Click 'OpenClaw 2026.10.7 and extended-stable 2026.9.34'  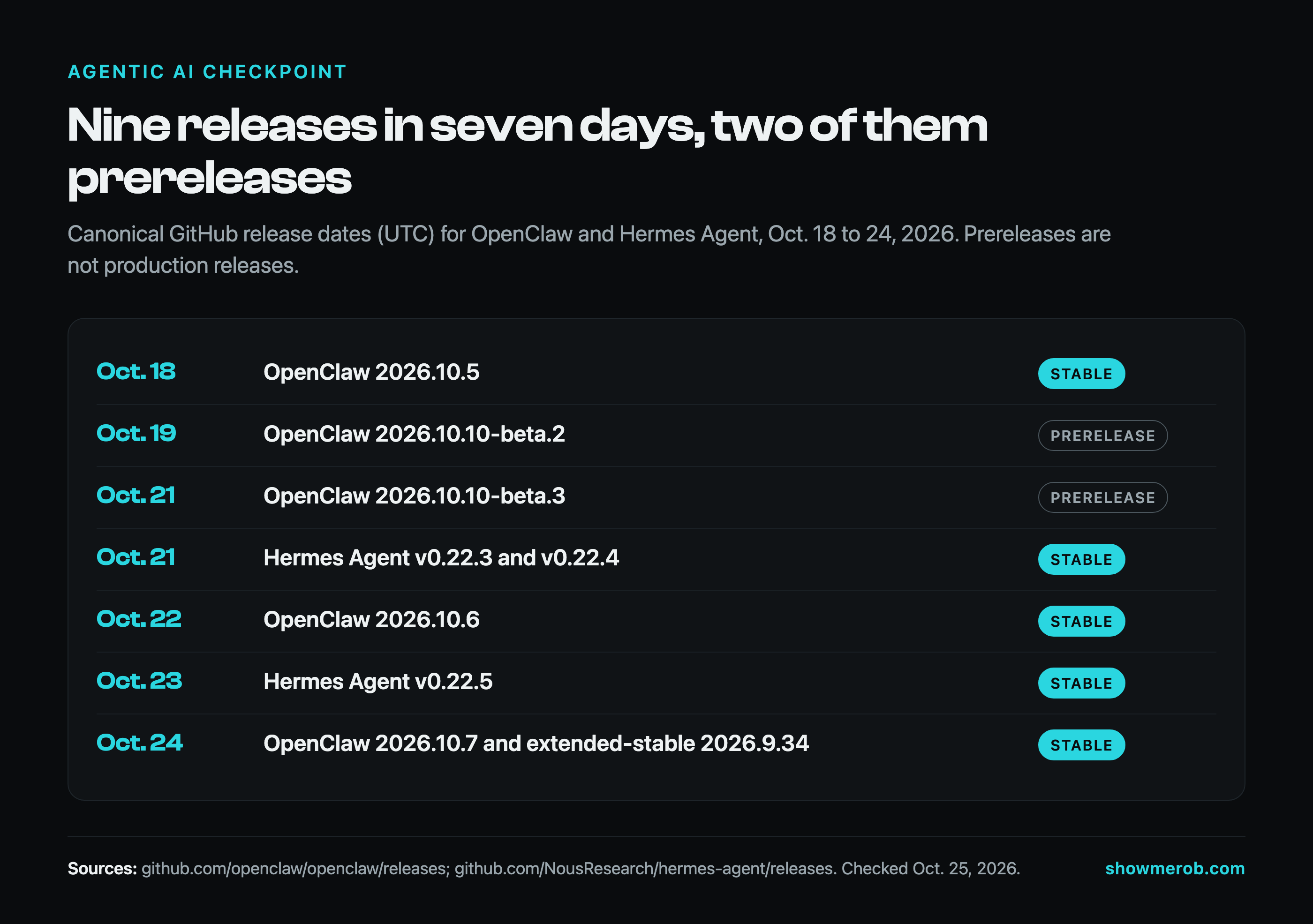(536, 744)
